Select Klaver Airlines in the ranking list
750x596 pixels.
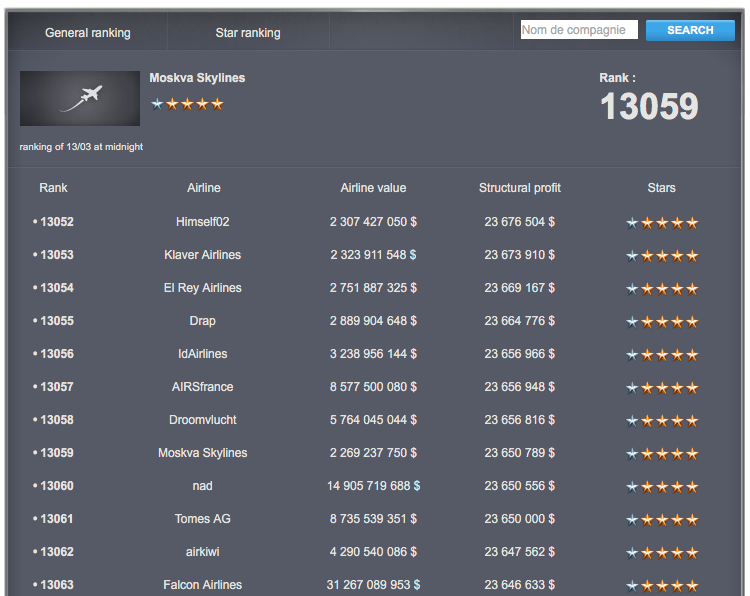(x=203, y=255)
